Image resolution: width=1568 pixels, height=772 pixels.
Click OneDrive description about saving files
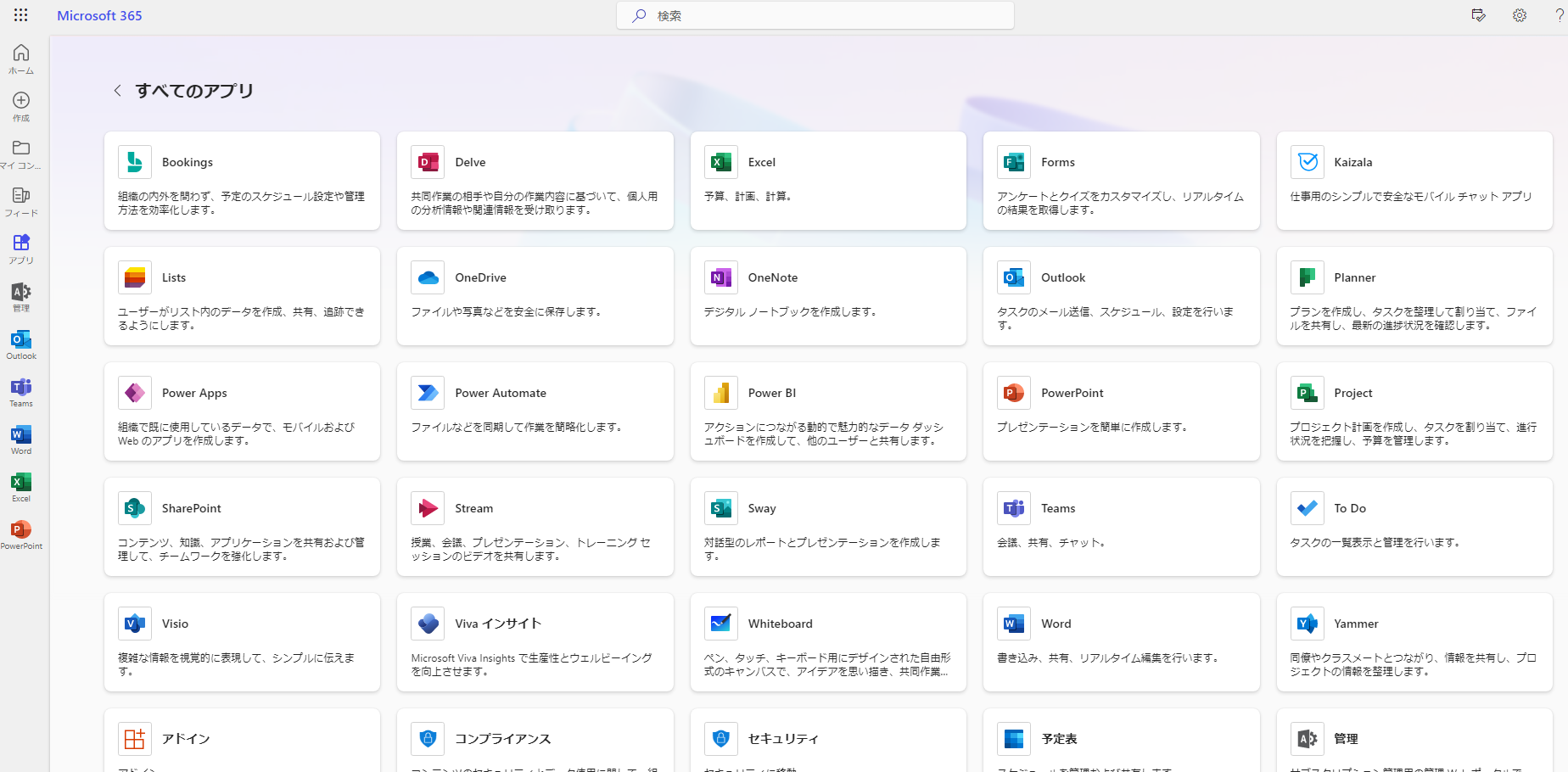point(507,311)
